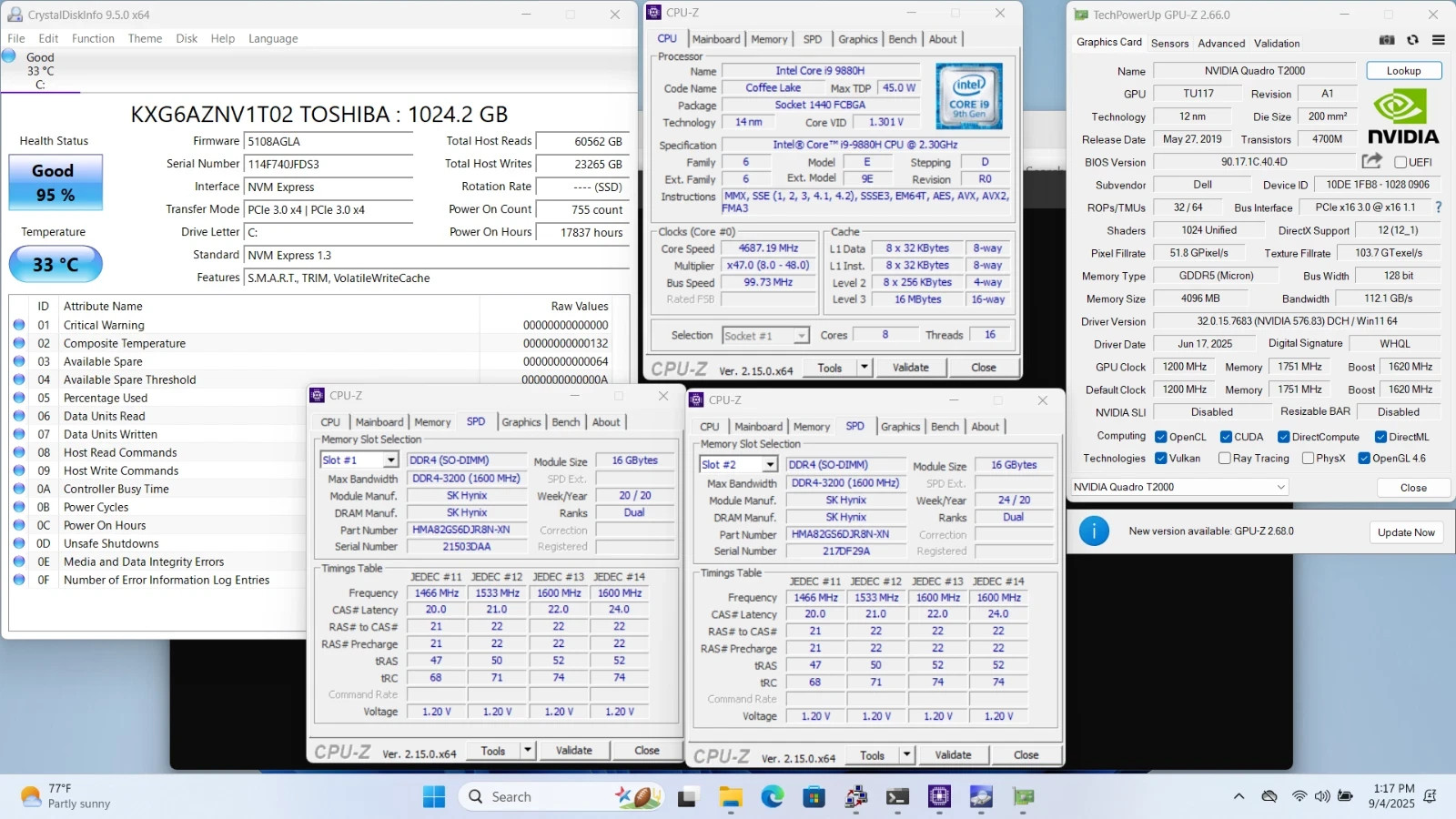
Task: Switch to the Advanced tab in GPU-Z
Action: coord(1221,43)
